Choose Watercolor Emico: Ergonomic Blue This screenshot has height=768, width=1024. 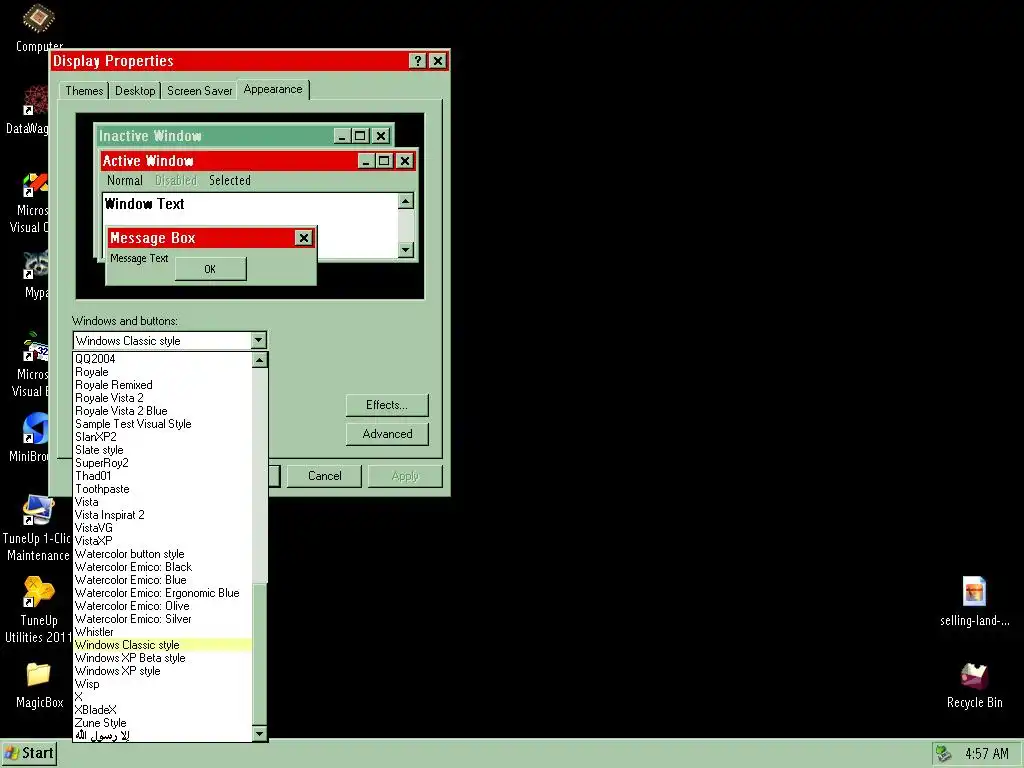163,593
